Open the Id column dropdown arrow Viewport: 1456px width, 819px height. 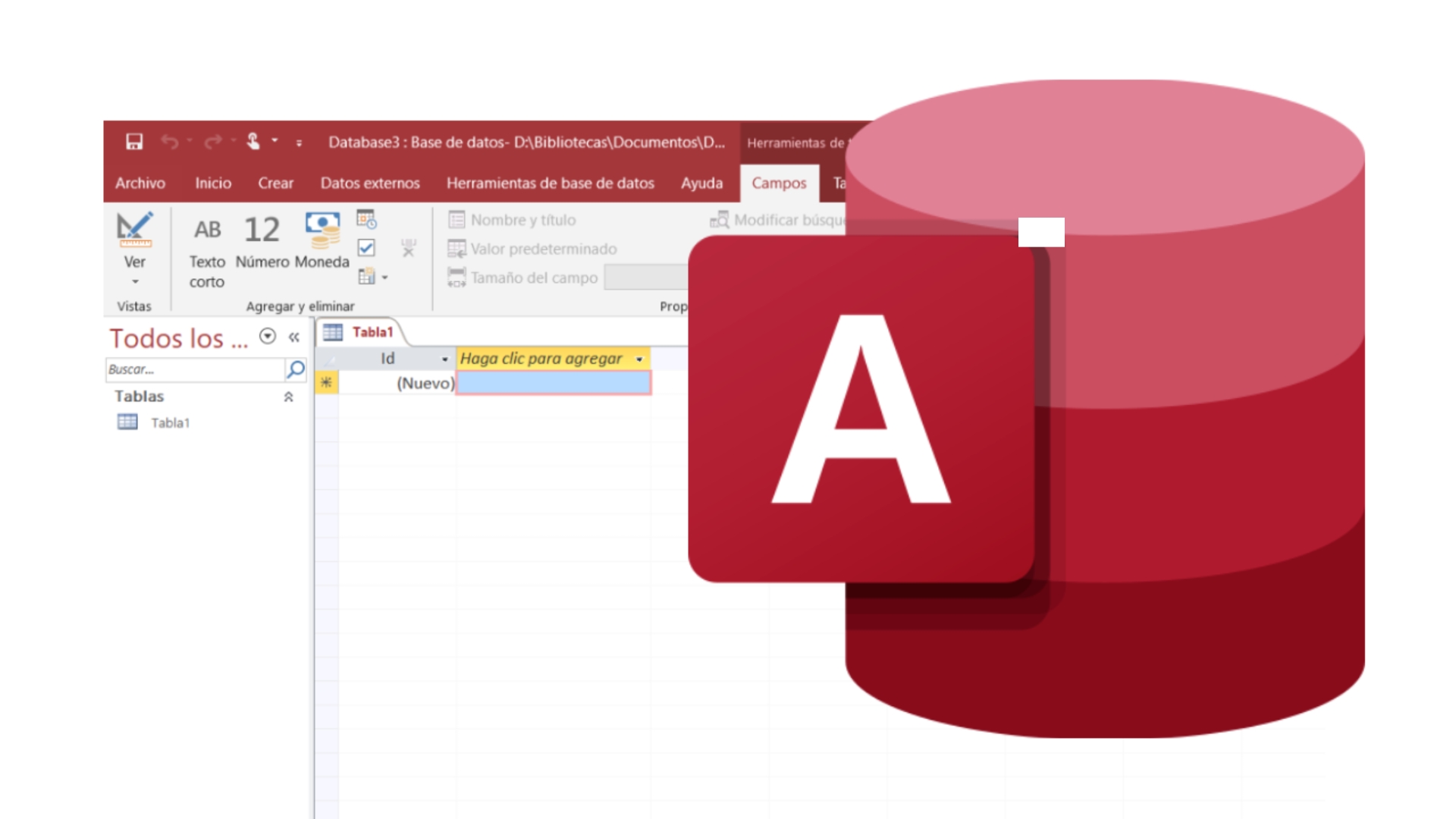point(443,358)
